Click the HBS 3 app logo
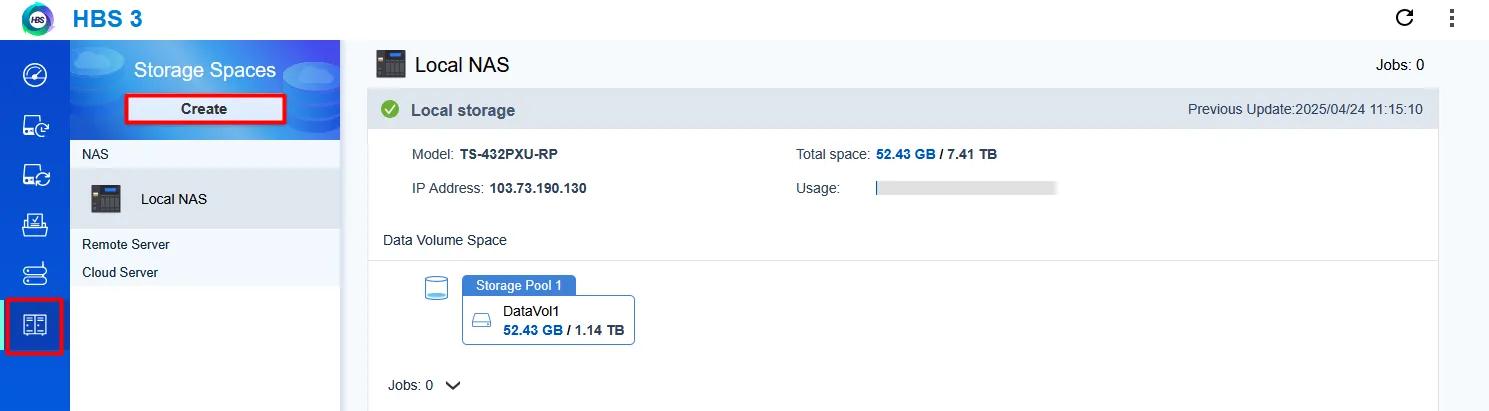Viewport: 1489px width, 411px height. (x=37, y=18)
